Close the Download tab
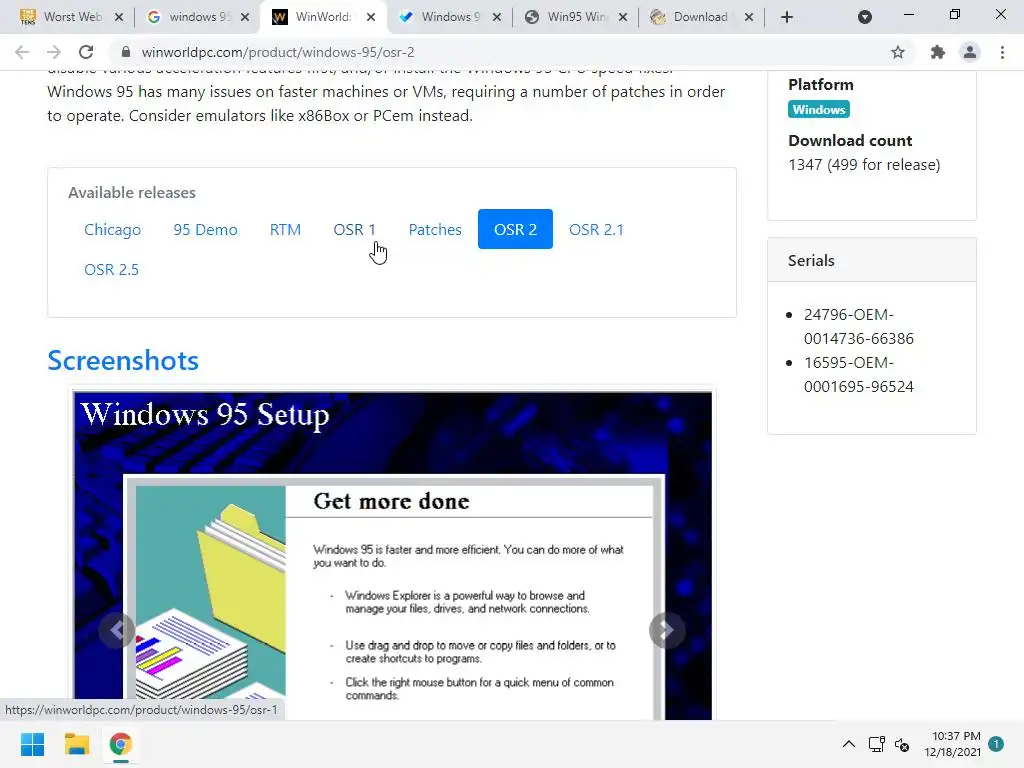This screenshot has width=1024, height=768. click(749, 17)
